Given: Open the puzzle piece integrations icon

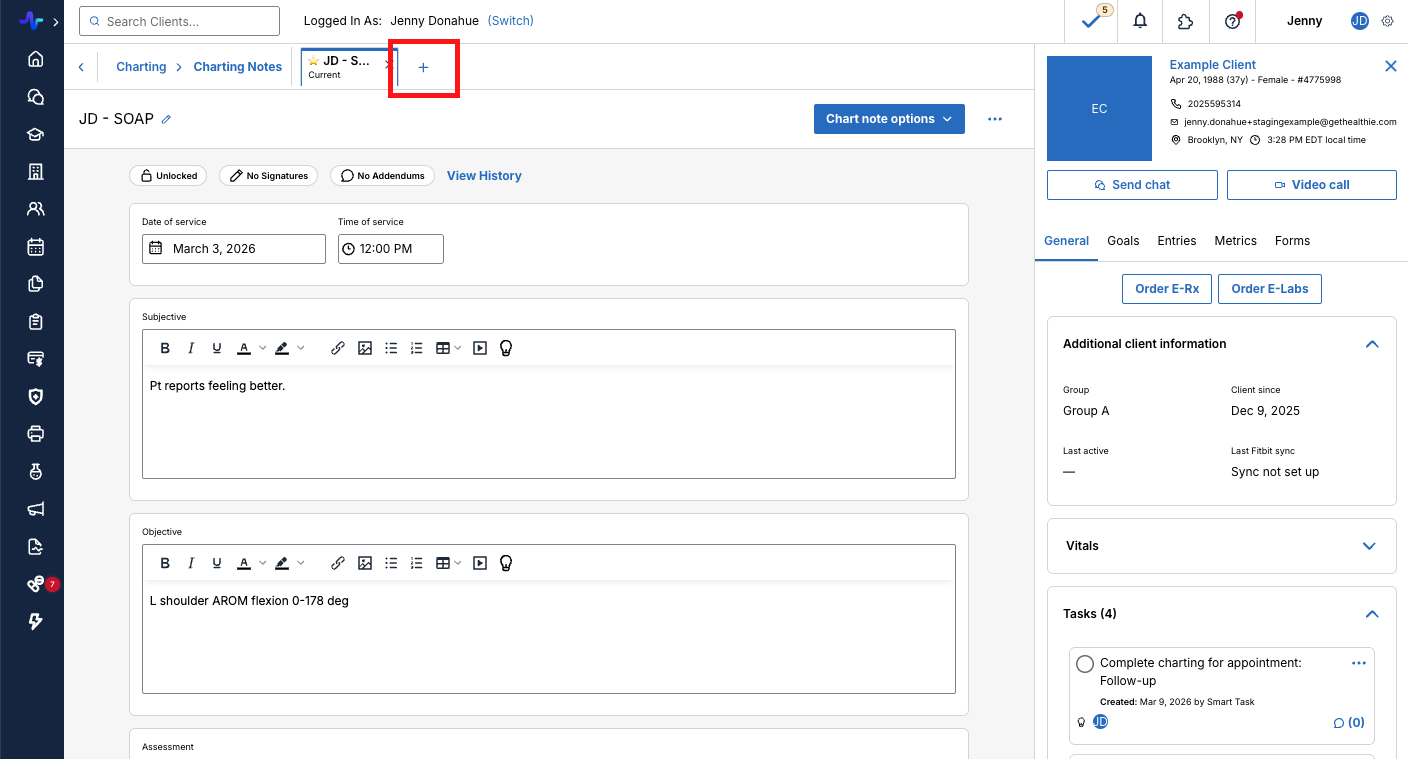Looking at the screenshot, I should click(1186, 21).
